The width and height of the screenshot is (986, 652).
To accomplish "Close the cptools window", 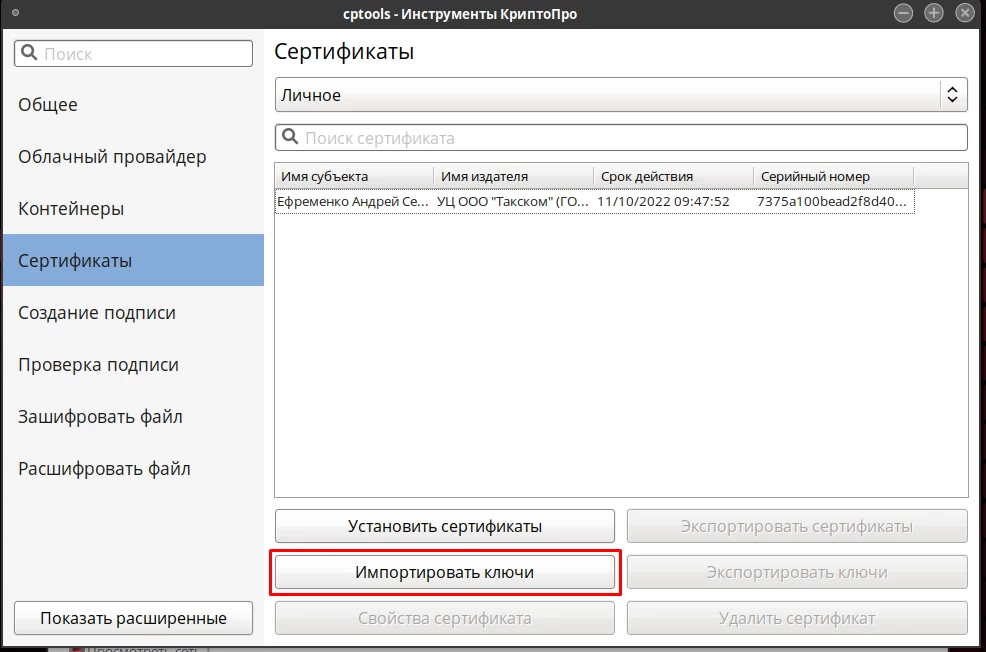I will pyautogui.click(x=965, y=13).
